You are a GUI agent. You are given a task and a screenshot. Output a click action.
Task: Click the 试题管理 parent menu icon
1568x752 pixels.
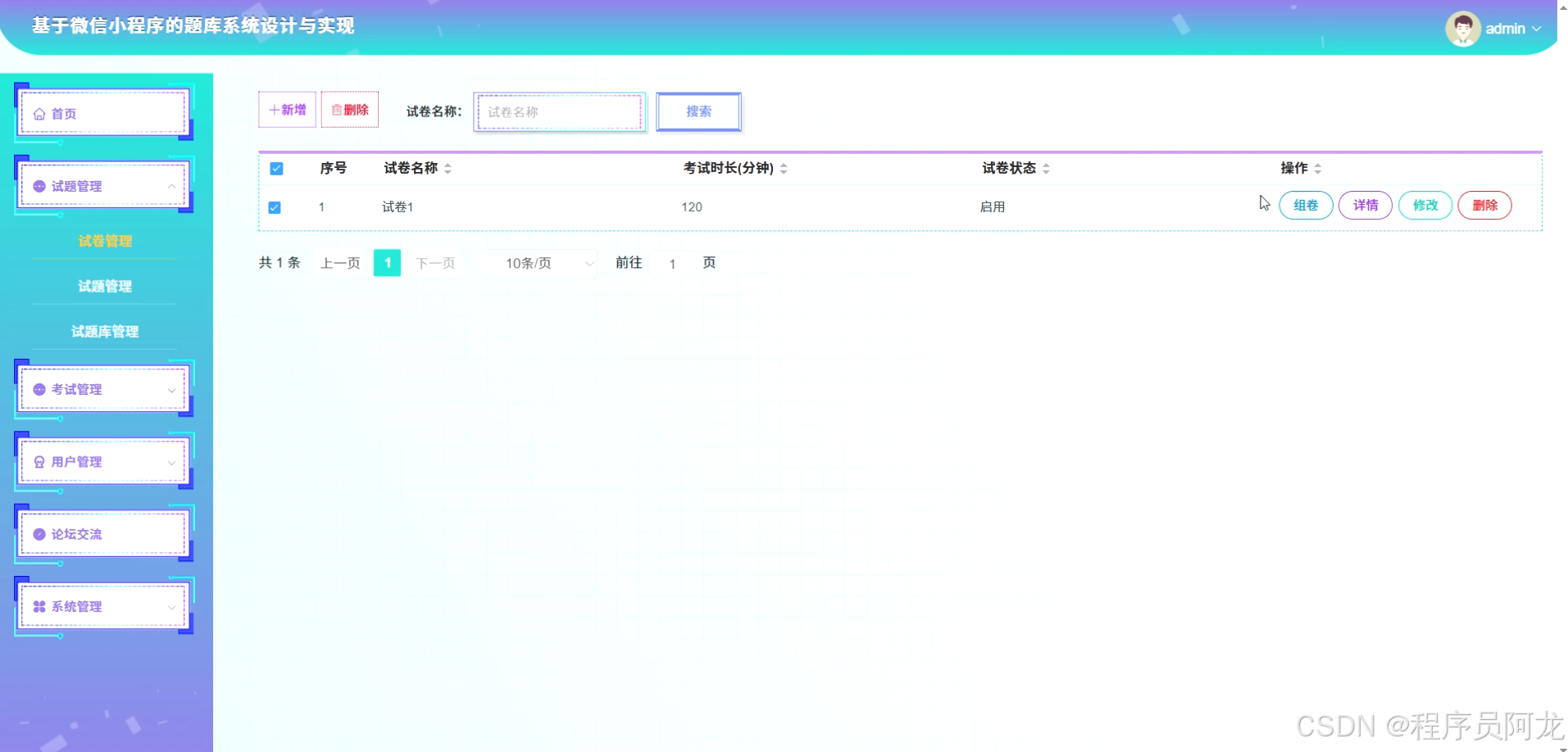click(x=39, y=186)
